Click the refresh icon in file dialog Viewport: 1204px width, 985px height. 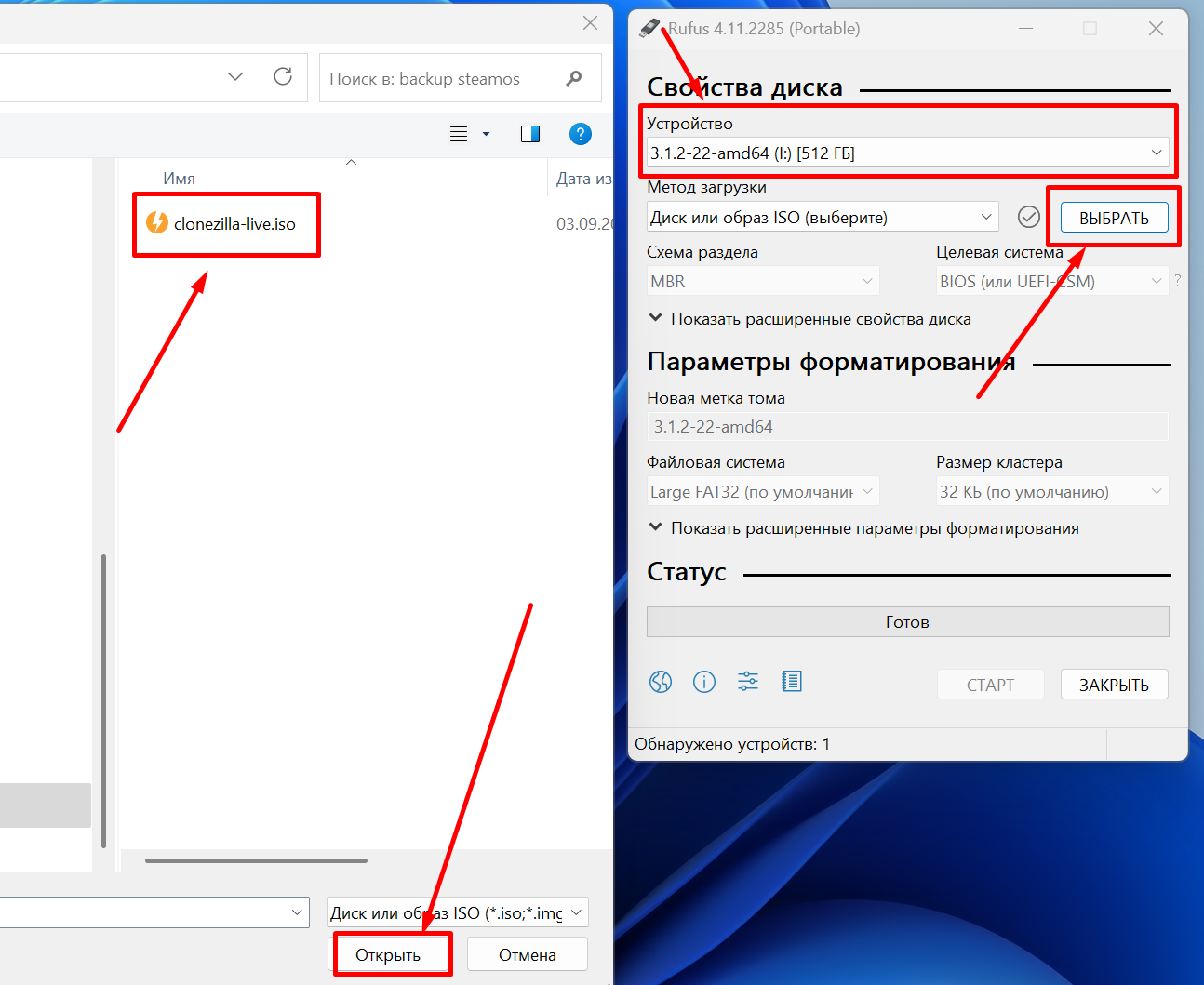[x=283, y=76]
